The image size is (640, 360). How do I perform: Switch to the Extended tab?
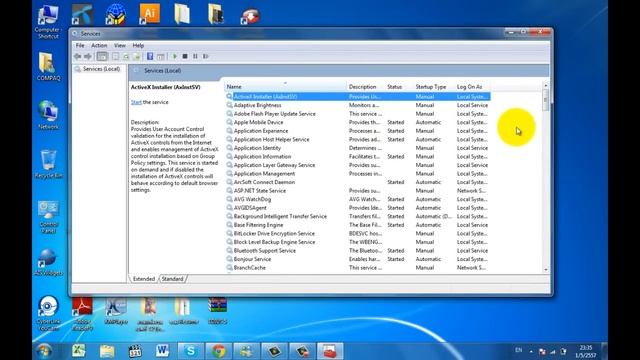point(144,279)
